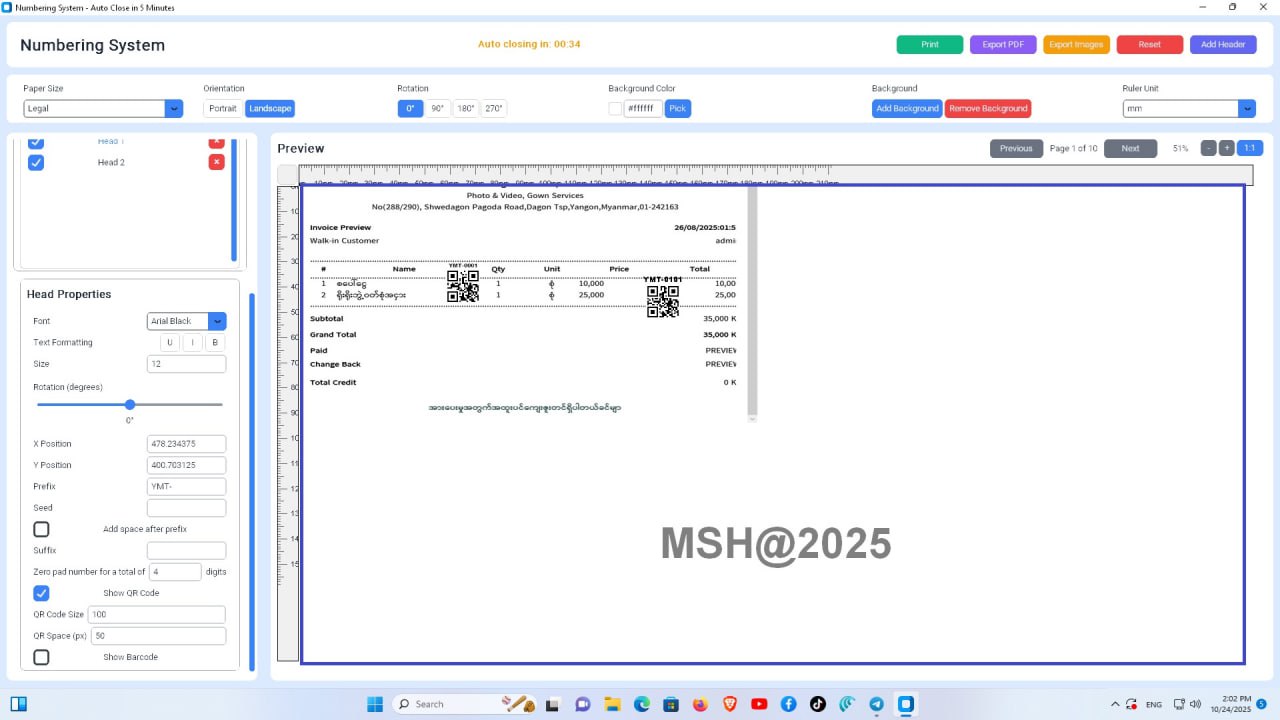
Task: Switch orientation to Portrait
Action: pos(223,108)
